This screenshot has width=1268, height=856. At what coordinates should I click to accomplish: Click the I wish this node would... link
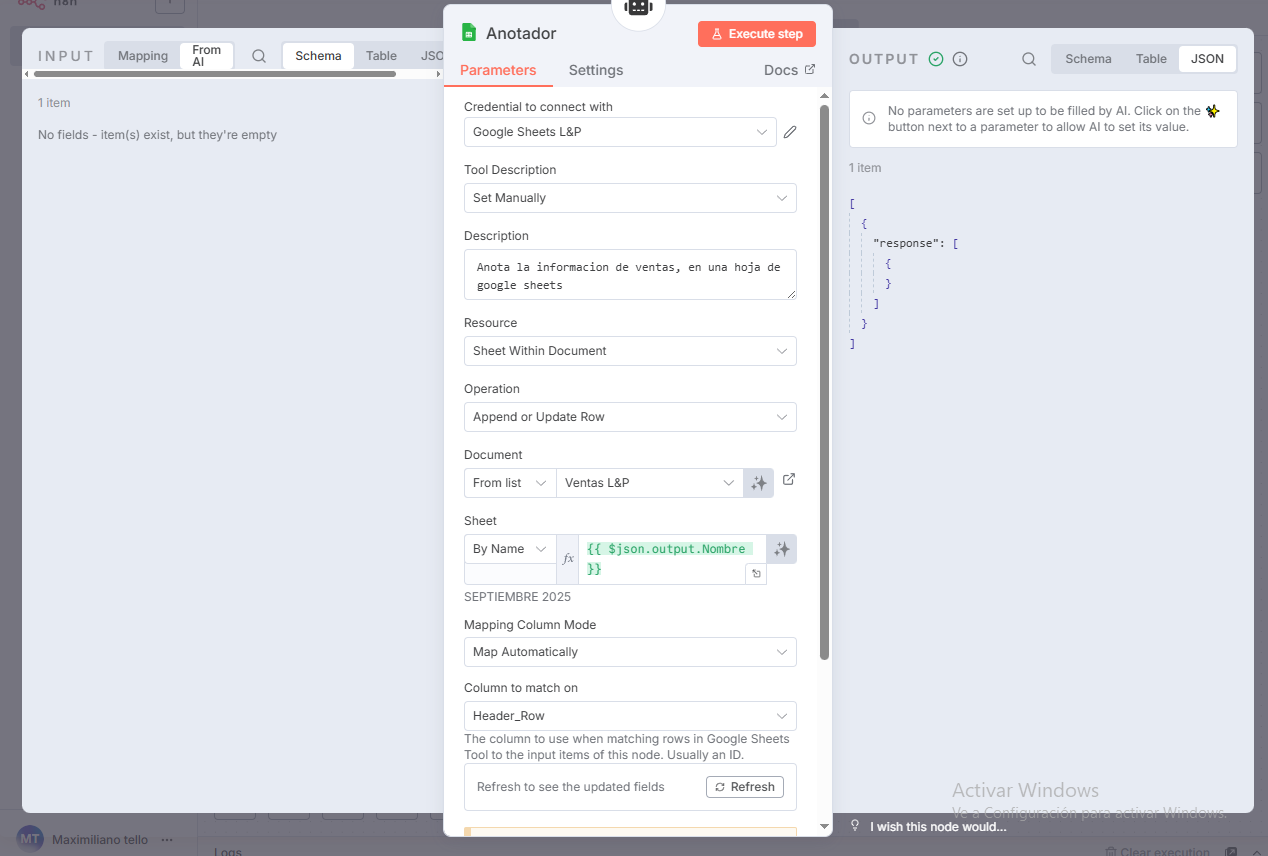click(x=938, y=827)
